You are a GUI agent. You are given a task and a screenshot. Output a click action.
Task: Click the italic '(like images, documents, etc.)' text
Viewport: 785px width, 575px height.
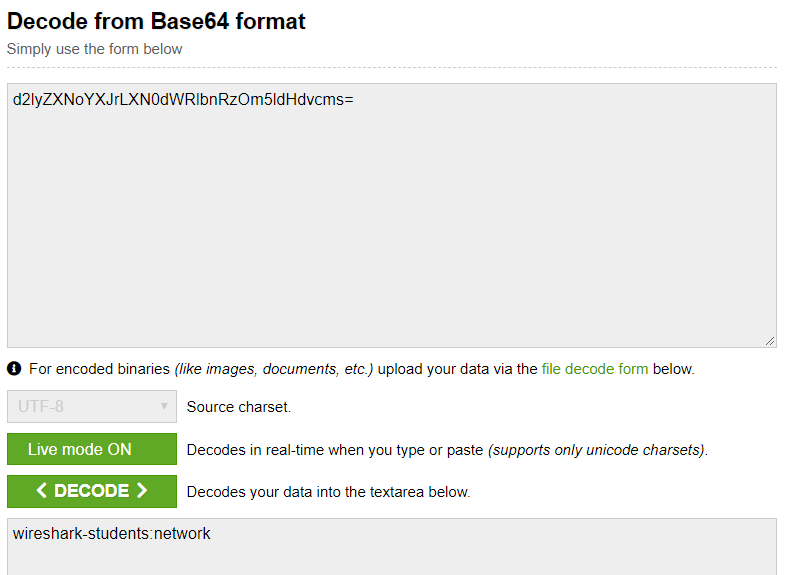coord(274,369)
